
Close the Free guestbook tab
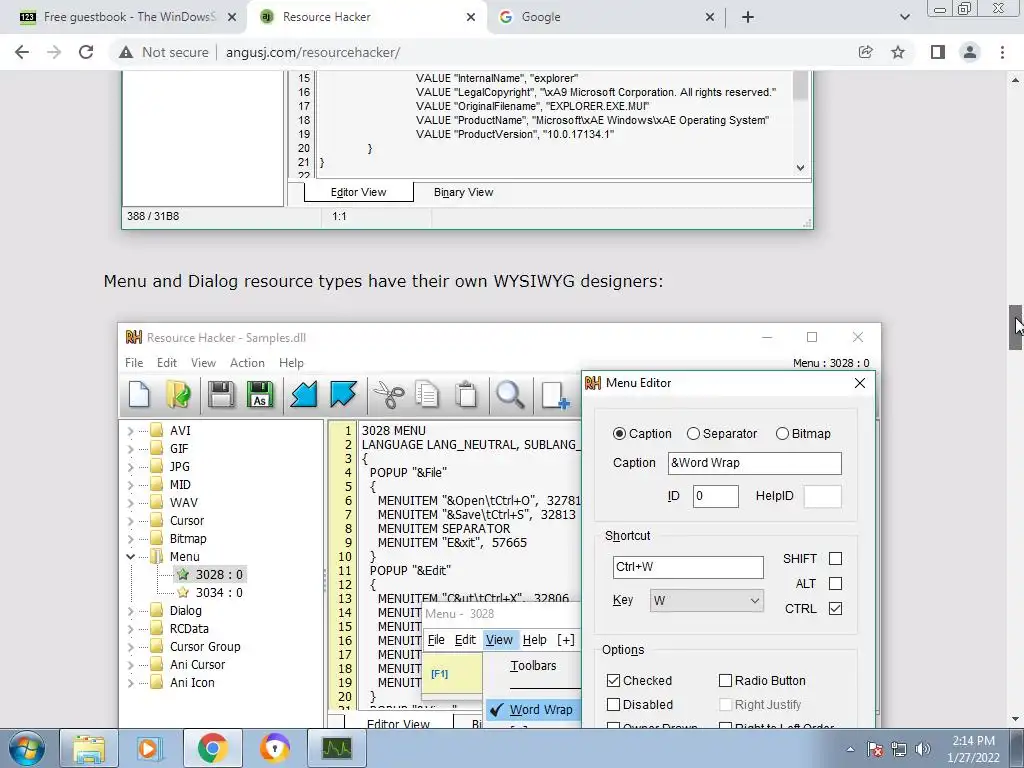tap(232, 17)
